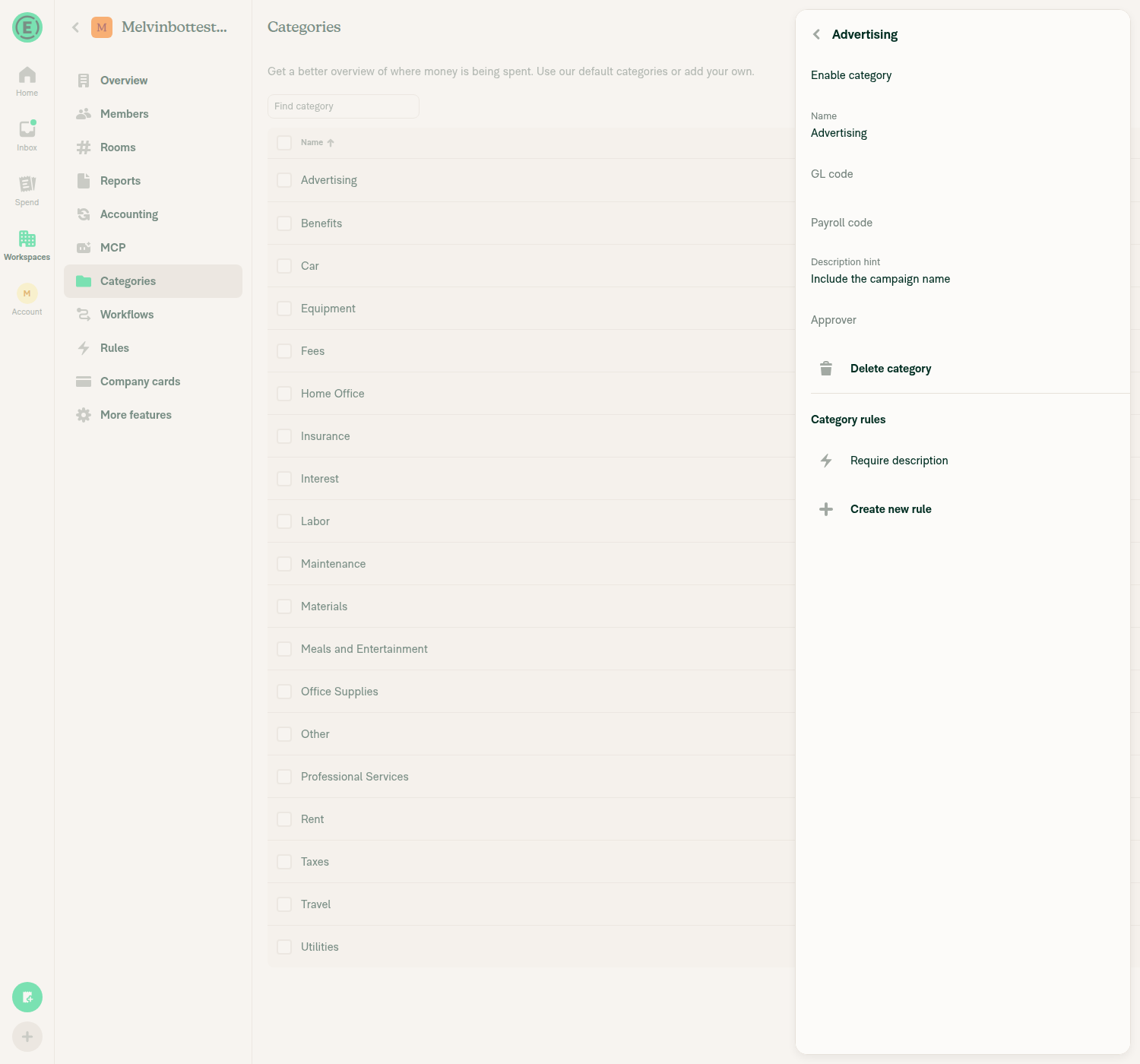Click the grey plus button at bottom
Image resolution: width=1140 pixels, height=1064 pixels.
27,1037
